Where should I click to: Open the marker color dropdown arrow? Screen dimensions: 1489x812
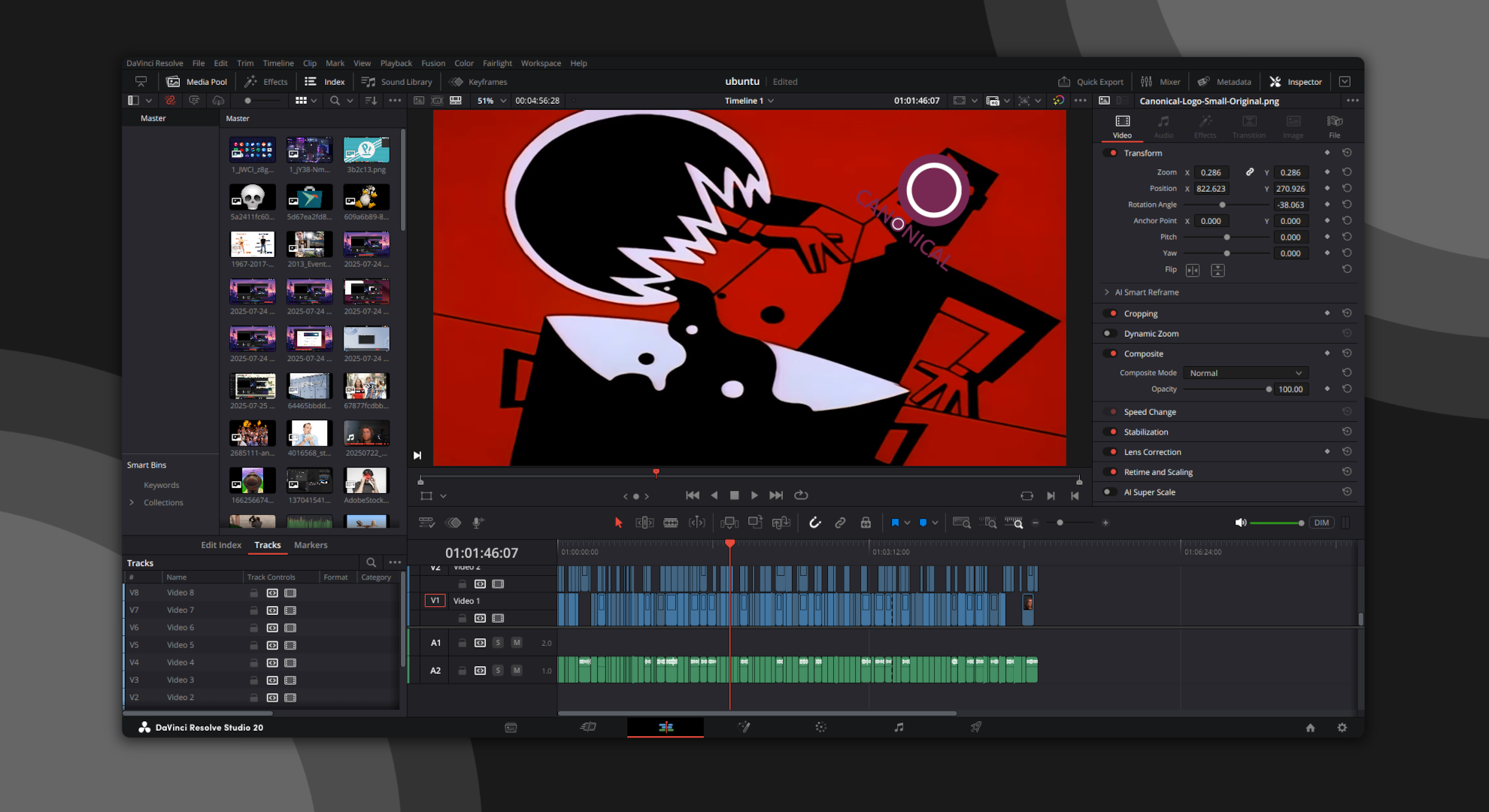pyautogui.click(x=935, y=523)
